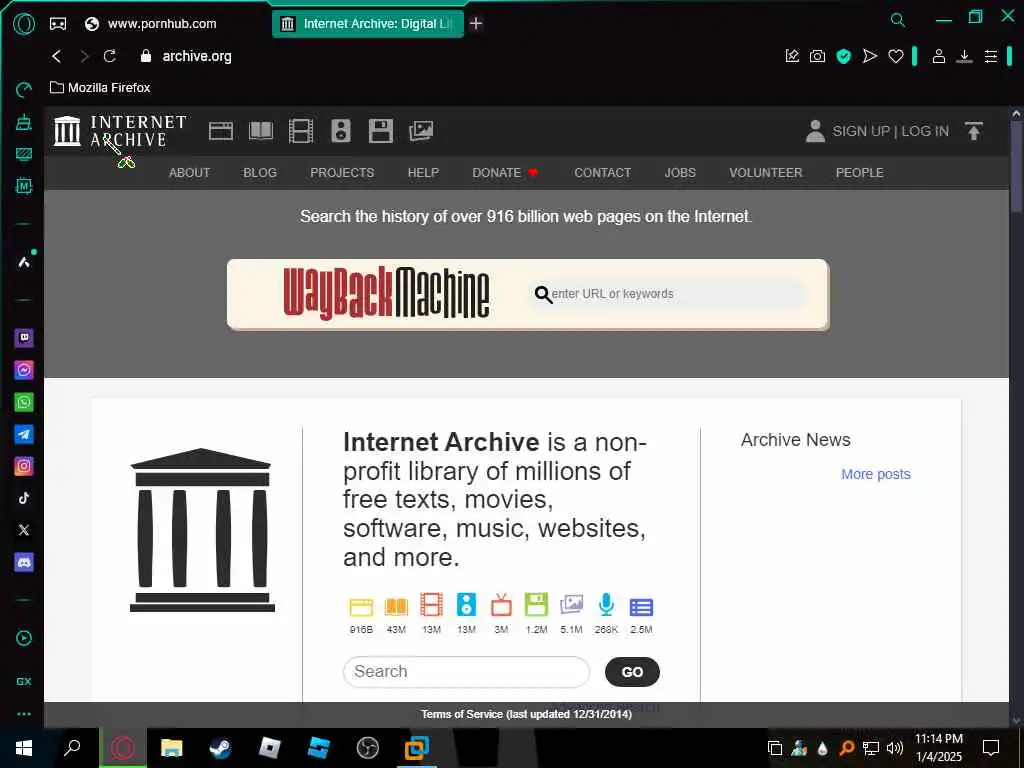This screenshot has height=768, width=1024.
Task: Open the Easy Setup sliders icon
Action: click(991, 56)
